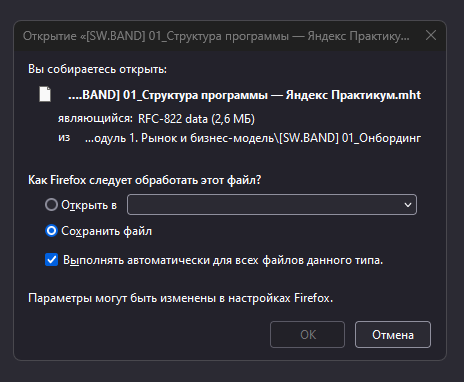Viewport: 464px width, 382px height.
Task: Select the 'Открыть в' radio button
Action: pos(51,205)
